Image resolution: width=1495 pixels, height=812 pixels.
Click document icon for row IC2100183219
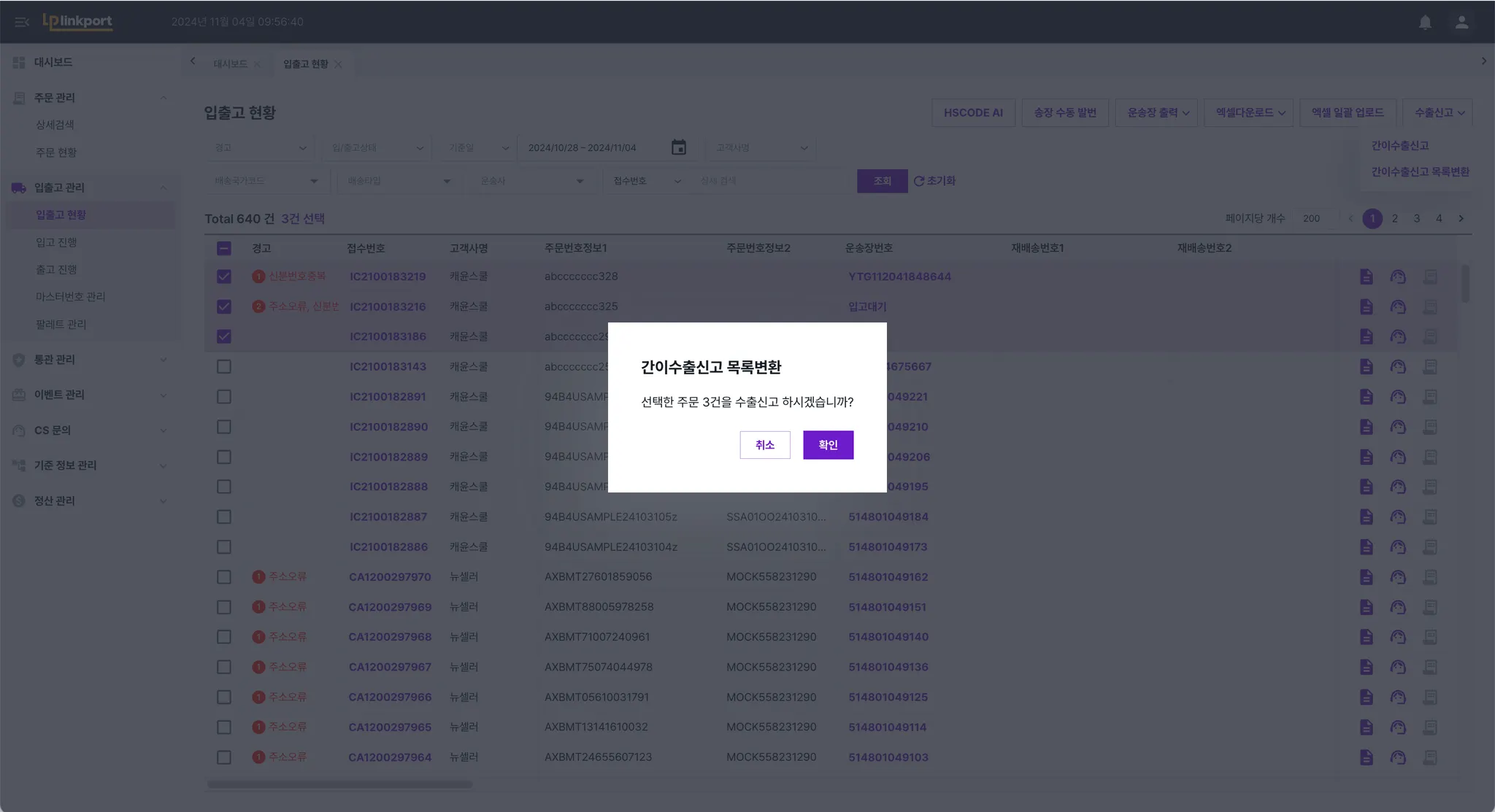[x=1366, y=277]
